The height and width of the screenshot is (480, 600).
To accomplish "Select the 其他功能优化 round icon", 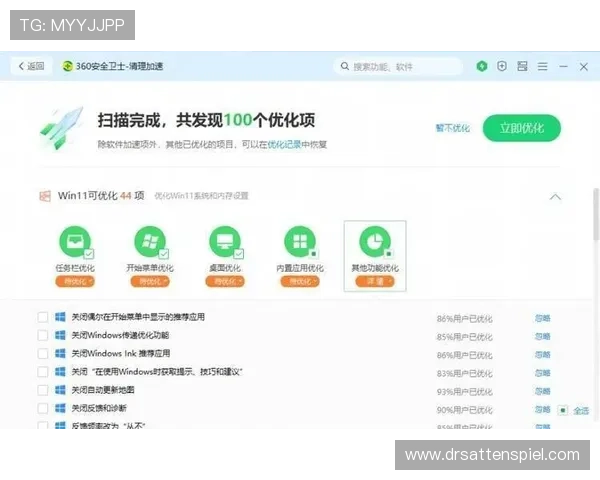I will point(375,242).
